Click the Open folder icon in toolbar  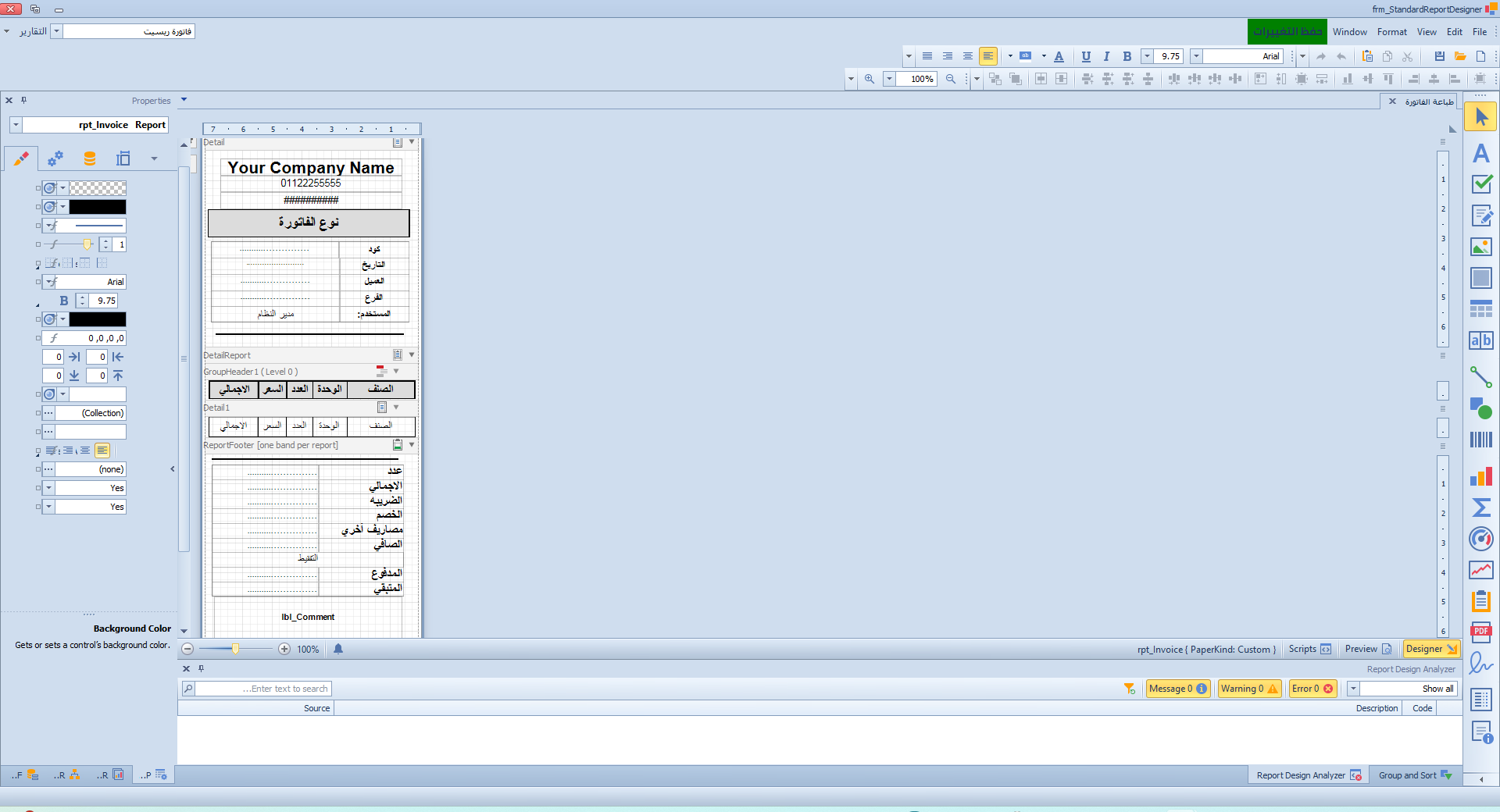(1460, 56)
